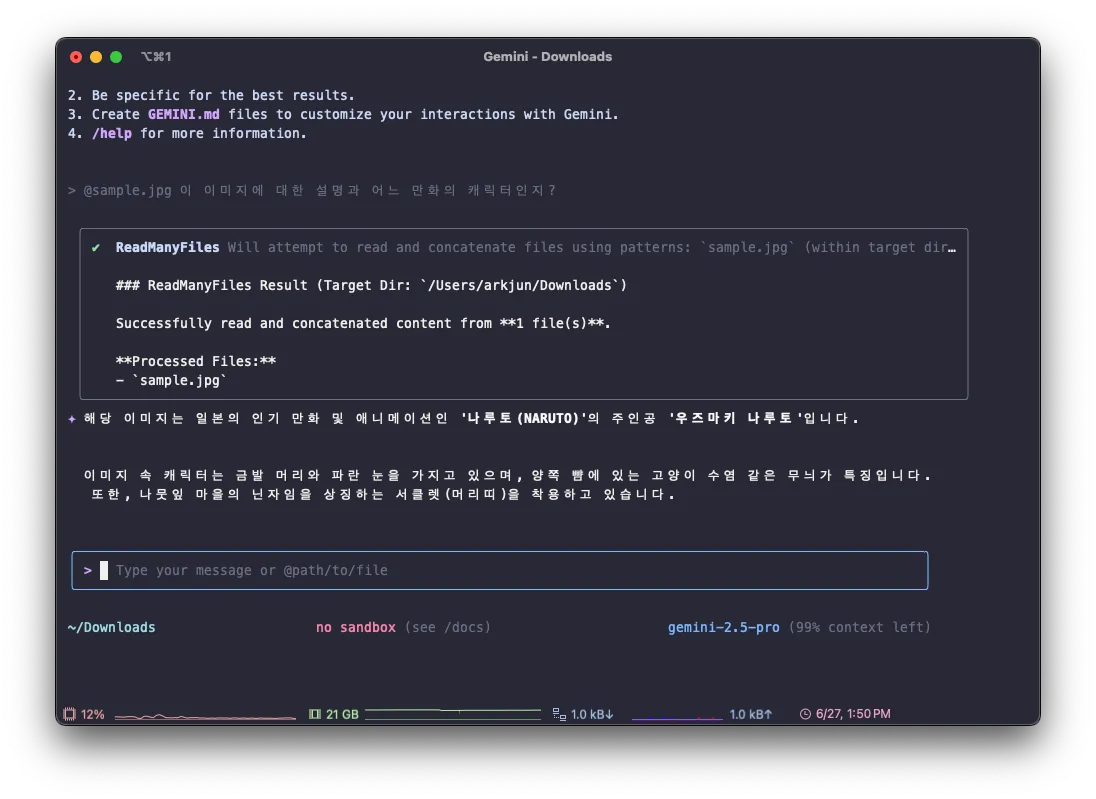Click the green full-screen window button
Screen dimensions: 1096x799
[116, 57]
